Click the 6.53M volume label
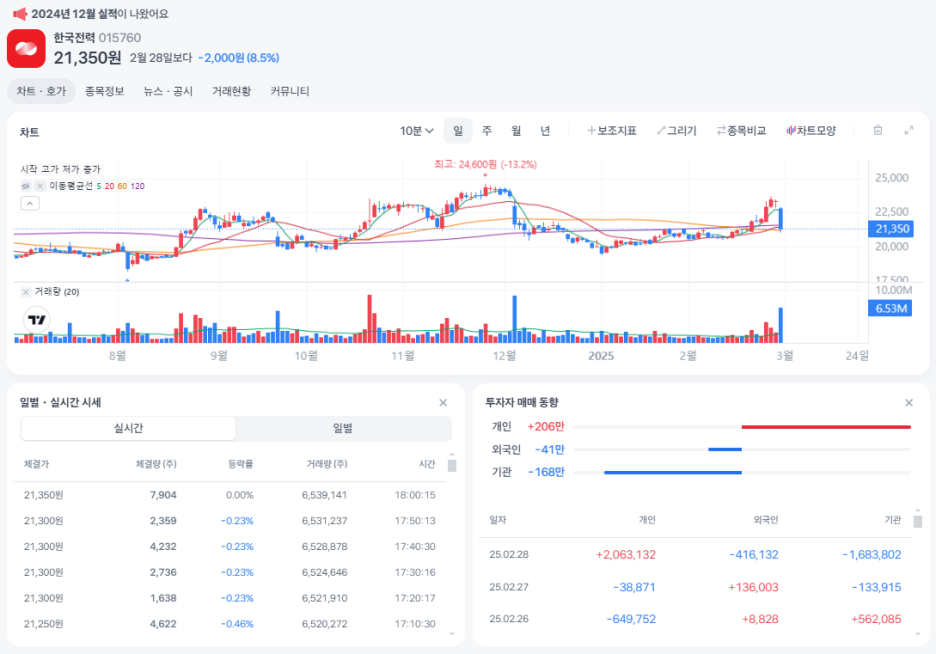Screen dimensions: 936x654 [x=890, y=309]
